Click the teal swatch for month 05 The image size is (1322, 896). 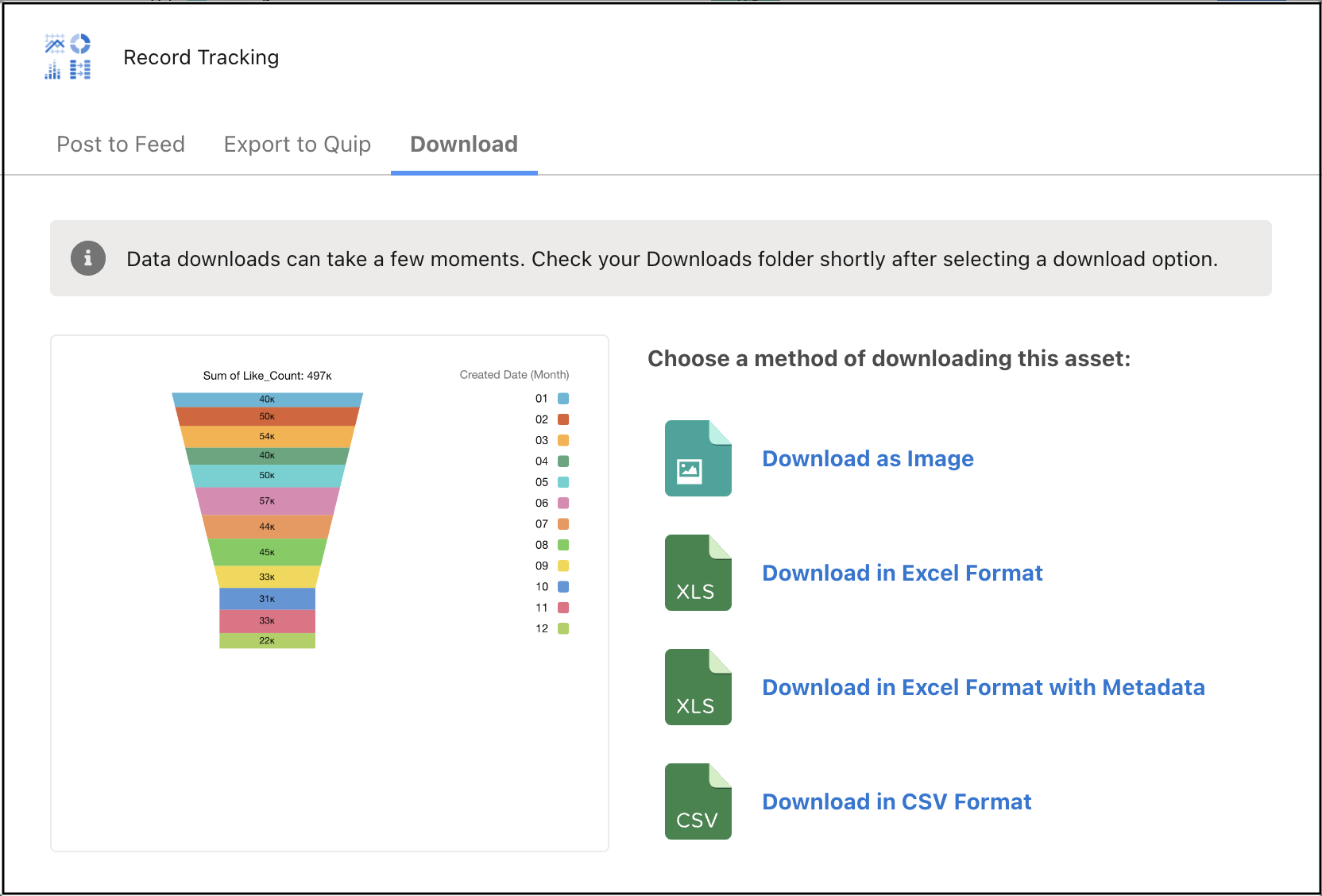pyautogui.click(x=563, y=482)
